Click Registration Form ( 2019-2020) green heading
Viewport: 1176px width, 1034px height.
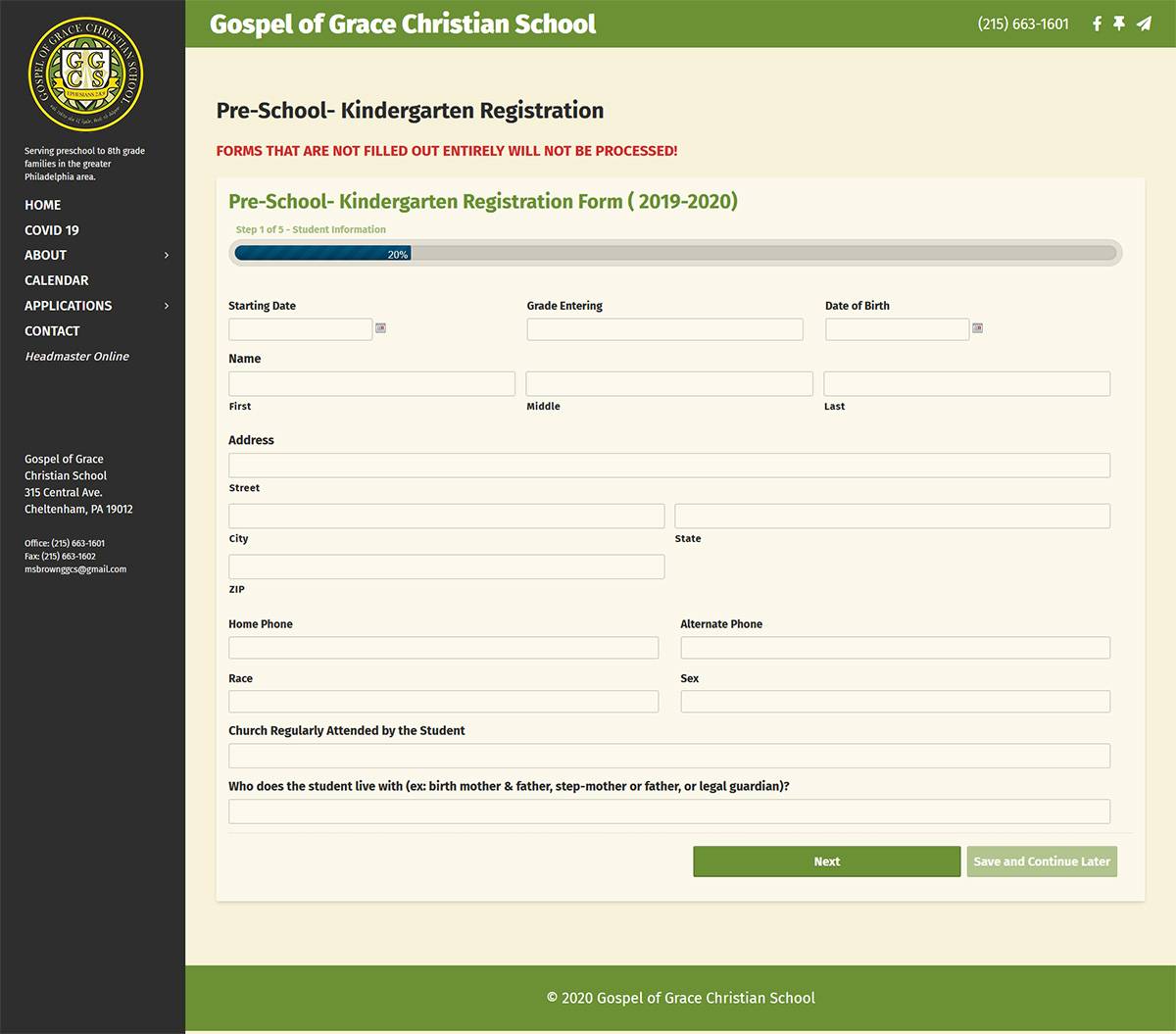coord(482,201)
